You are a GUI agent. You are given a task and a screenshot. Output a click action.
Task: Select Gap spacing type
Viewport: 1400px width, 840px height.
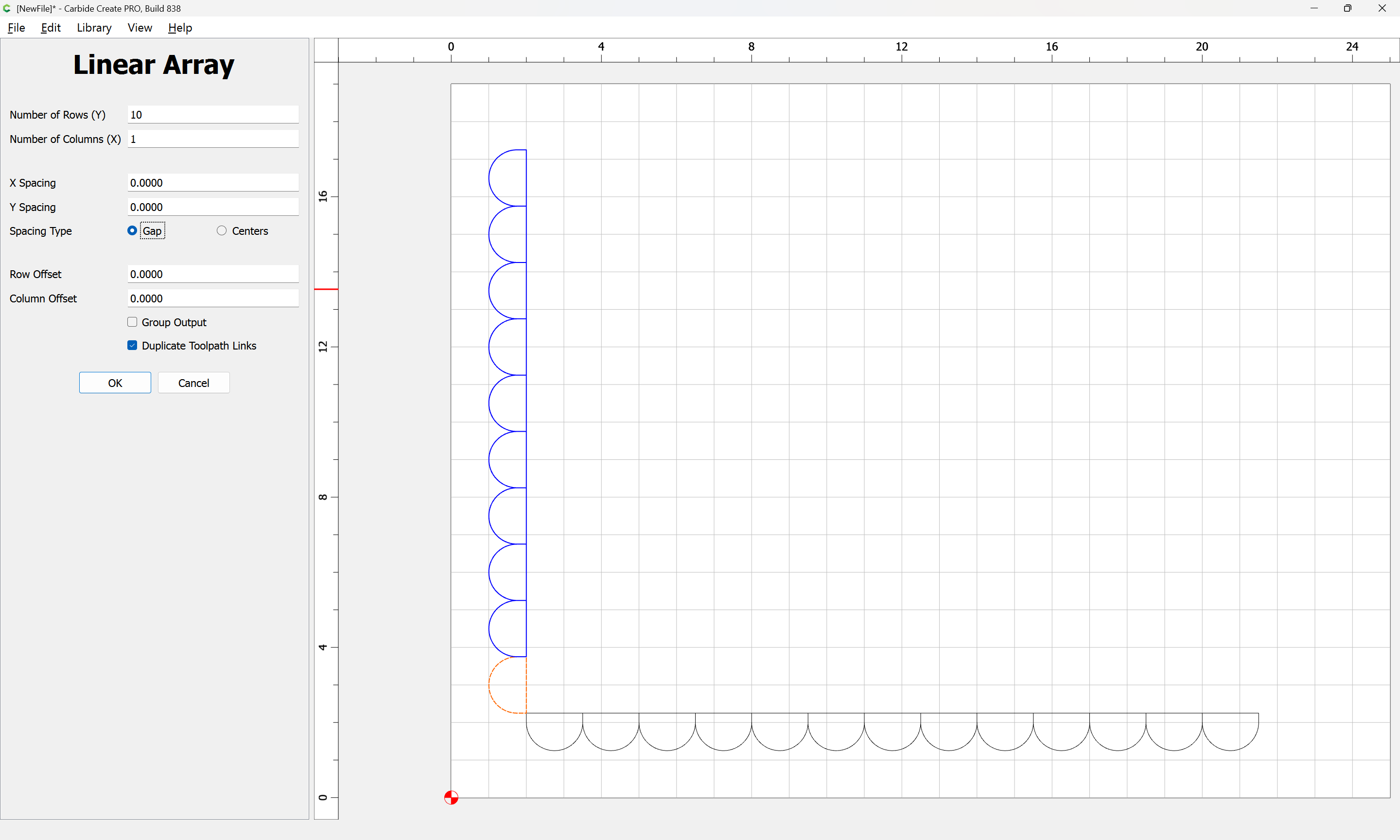(x=132, y=230)
